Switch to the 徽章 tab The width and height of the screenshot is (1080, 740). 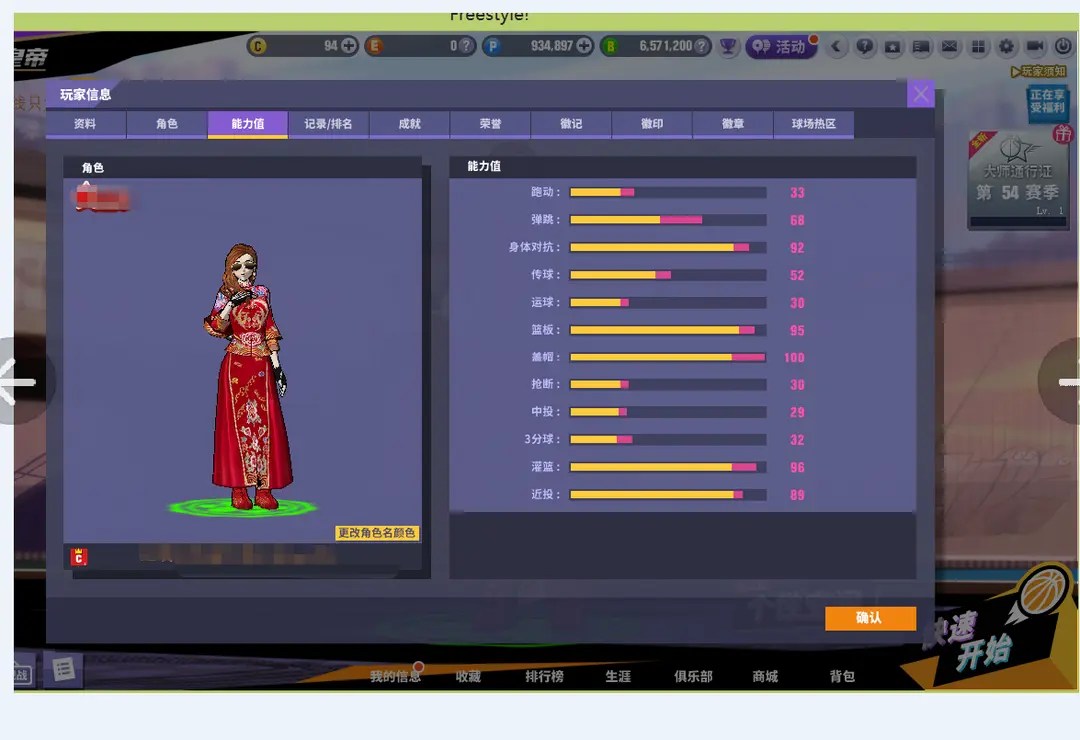[733, 124]
